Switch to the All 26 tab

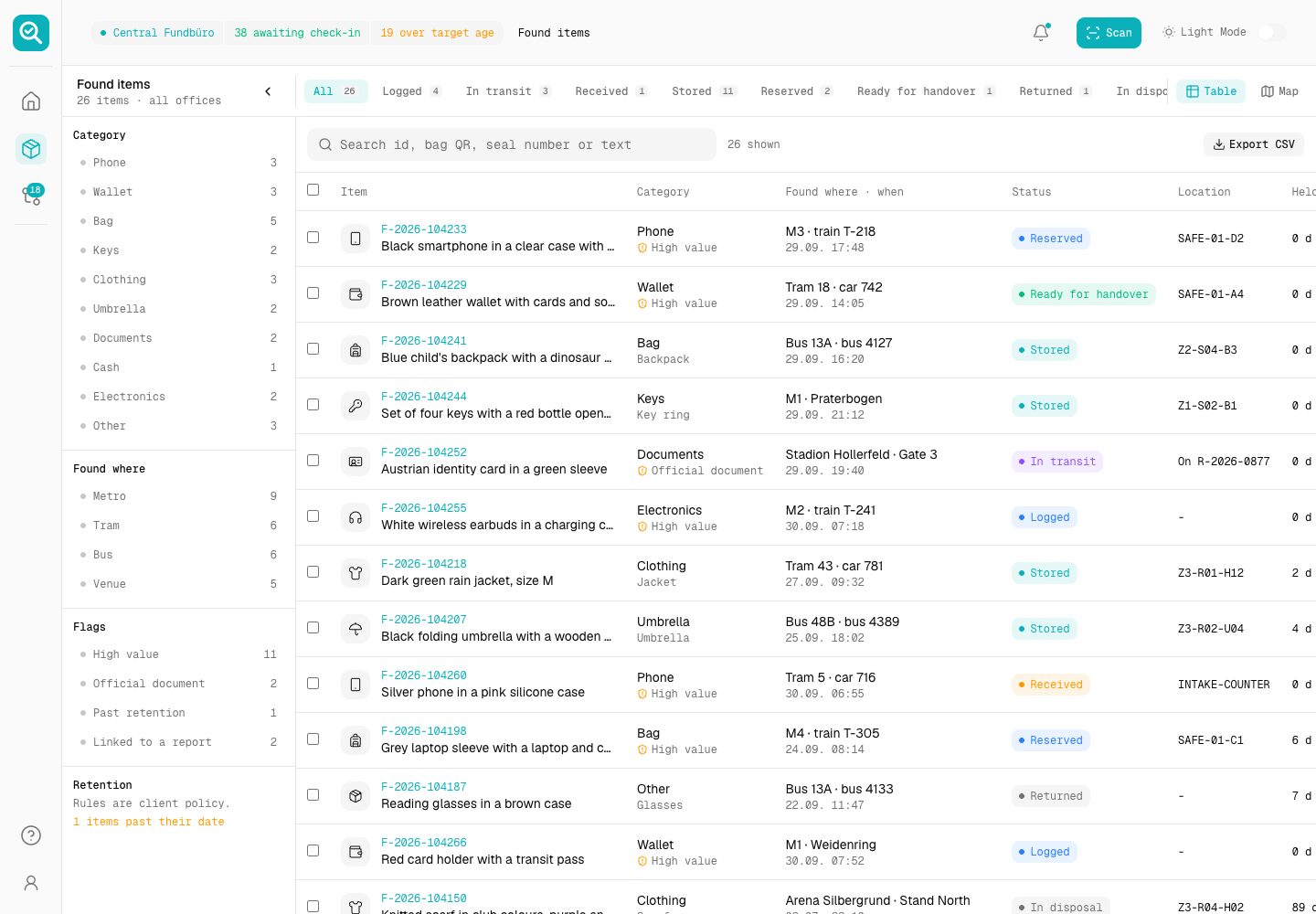click(x=335, y=91)
